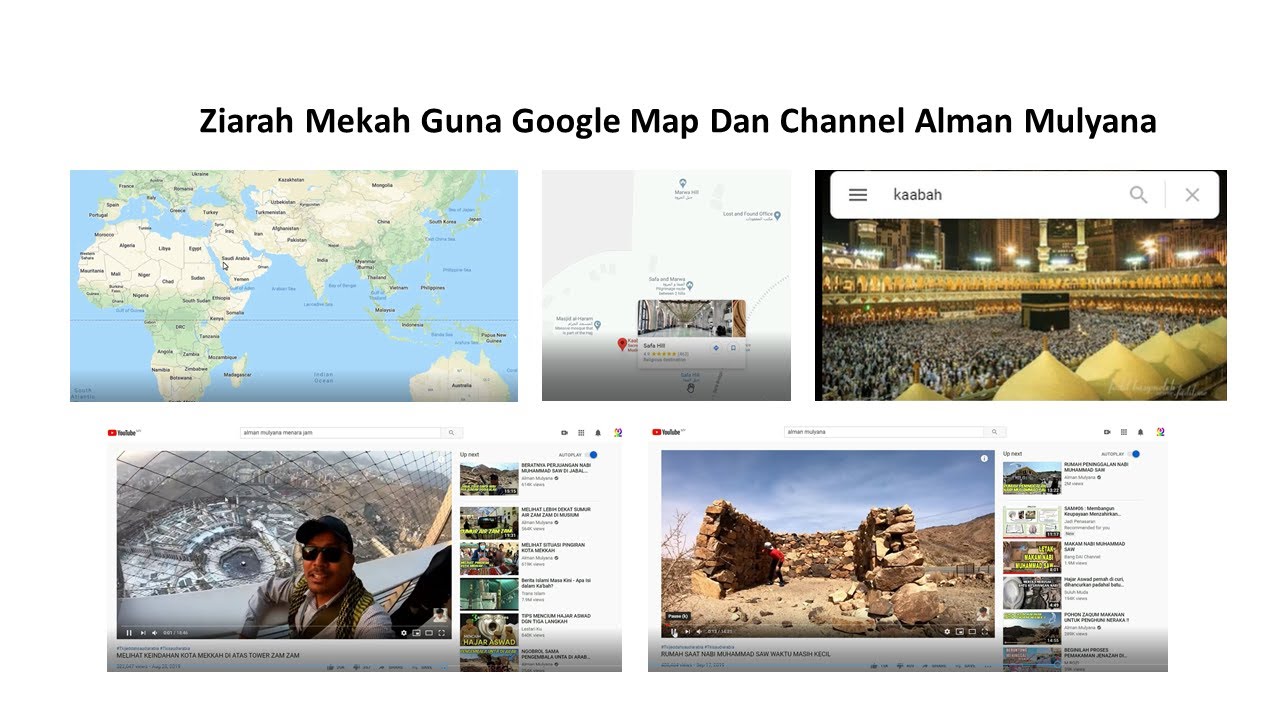Screen dimensions: 1280x720
Task: Toggle Autoplay in the Rumah Nabi window
Action: [1133, 454]
